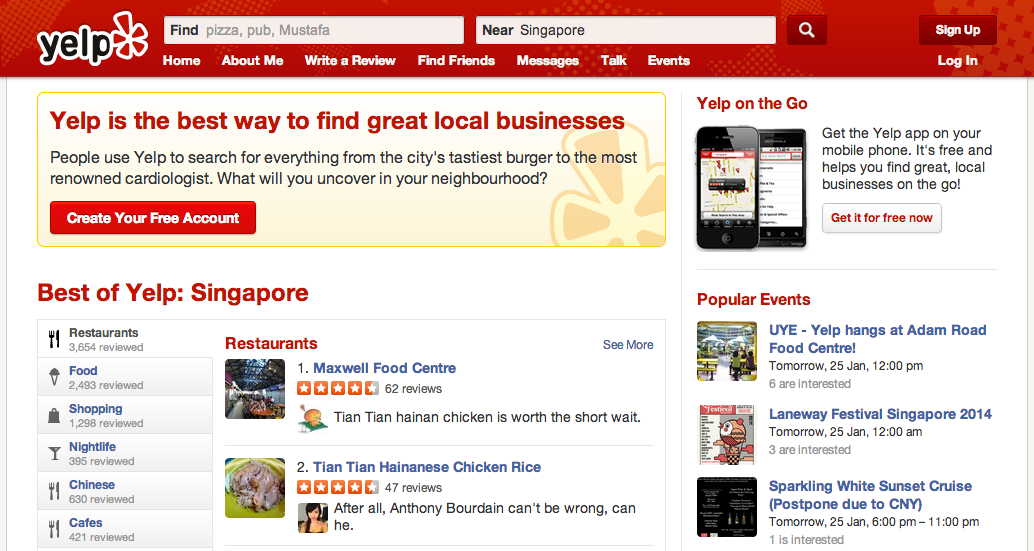Screen dimensions: 1034x551
Task: Open the About Me nav item
Action: pos(253,61)
